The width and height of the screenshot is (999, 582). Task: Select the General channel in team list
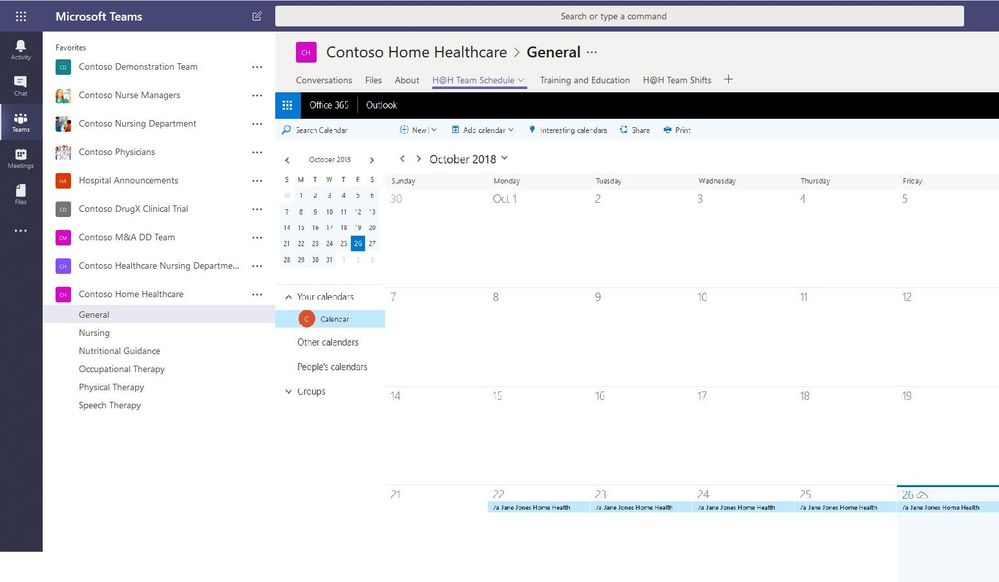pos(159,315)
